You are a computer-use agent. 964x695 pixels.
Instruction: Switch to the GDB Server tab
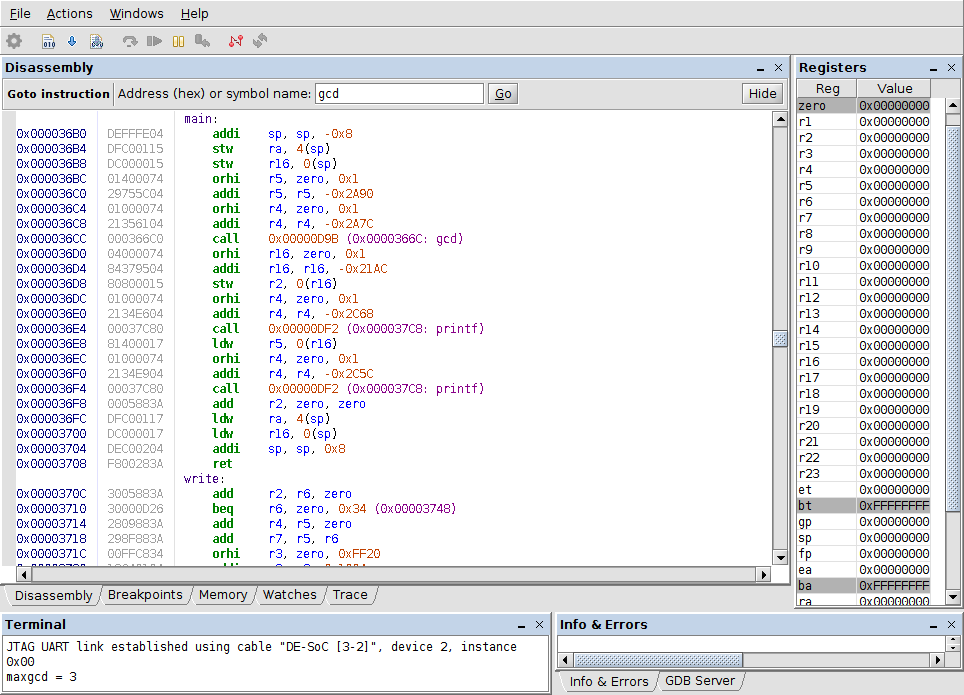(x=700, y=681)
